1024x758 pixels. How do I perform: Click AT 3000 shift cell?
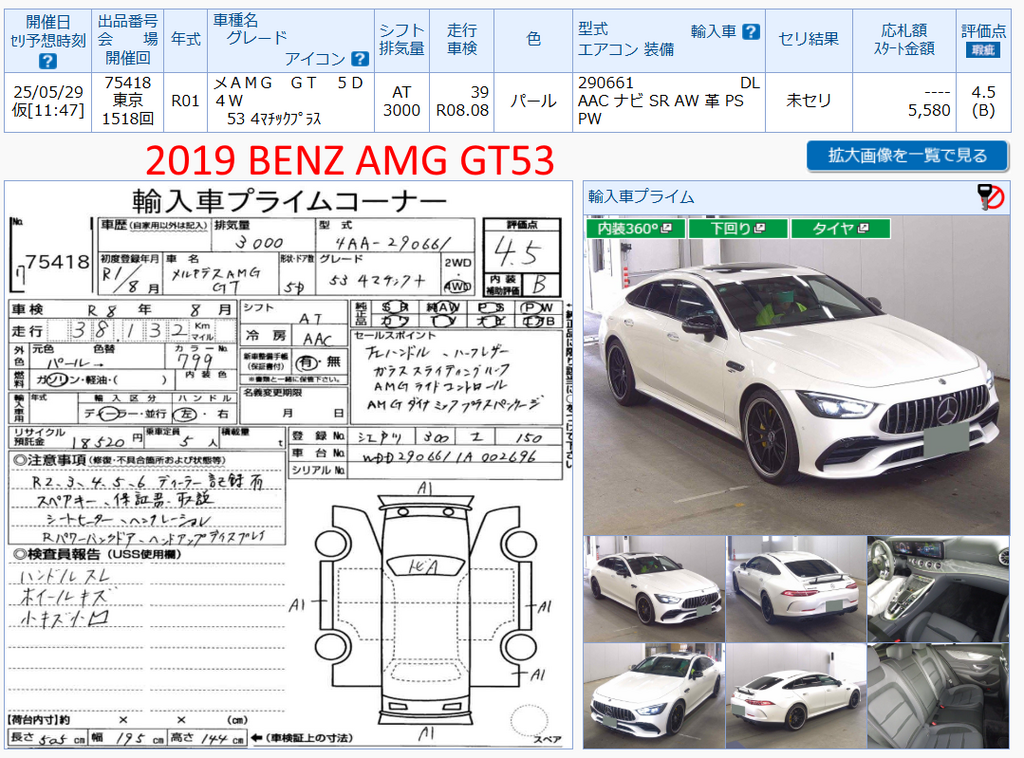[x=402, y=101]
